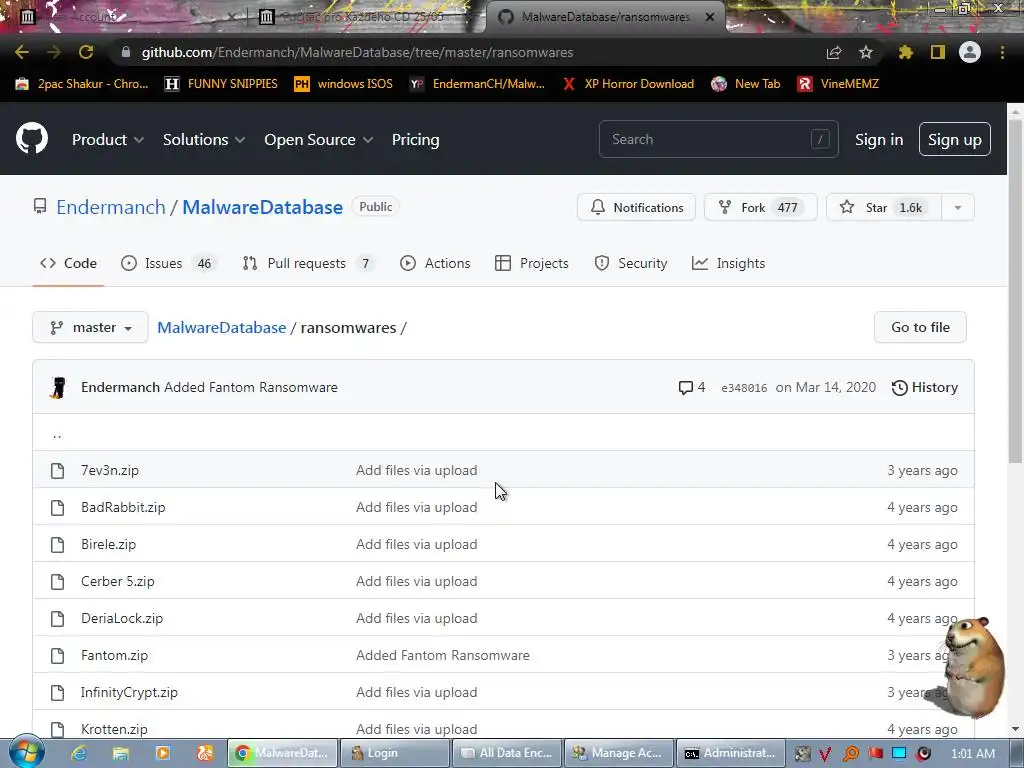Open the DeriaLock.zip file

(122, 618)
